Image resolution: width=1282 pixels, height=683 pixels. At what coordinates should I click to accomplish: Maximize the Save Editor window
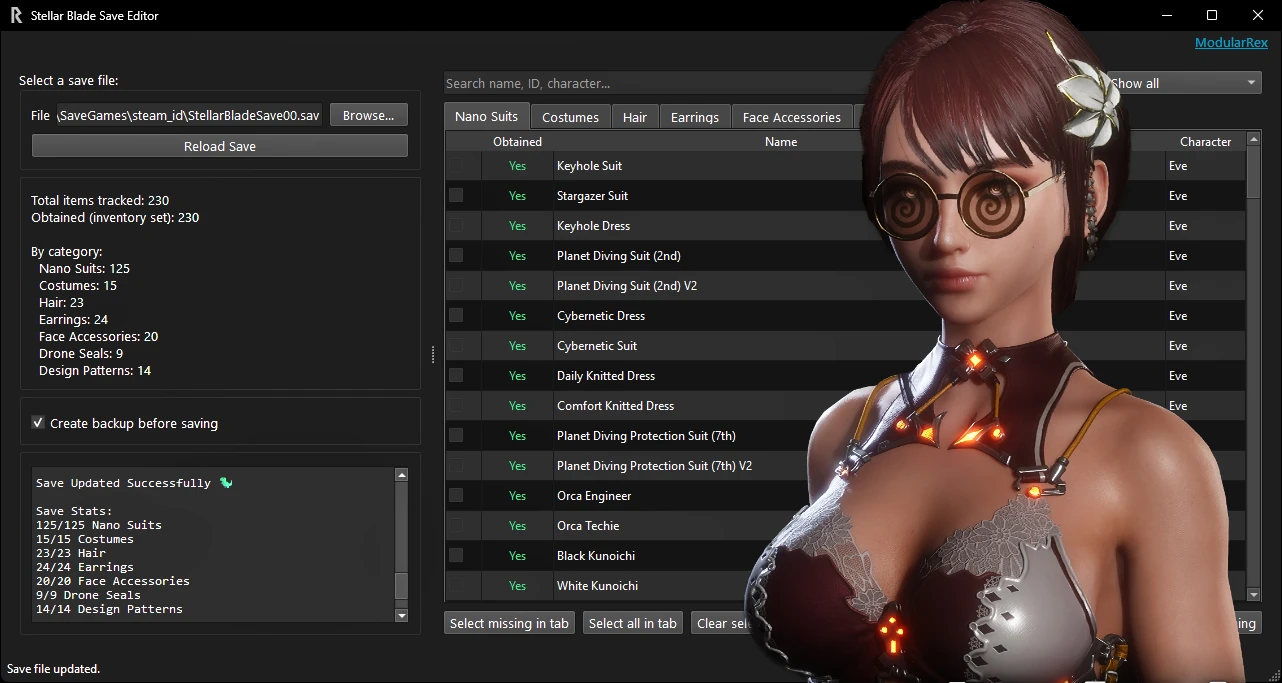pyautogui.click(x=1212, y=15)
